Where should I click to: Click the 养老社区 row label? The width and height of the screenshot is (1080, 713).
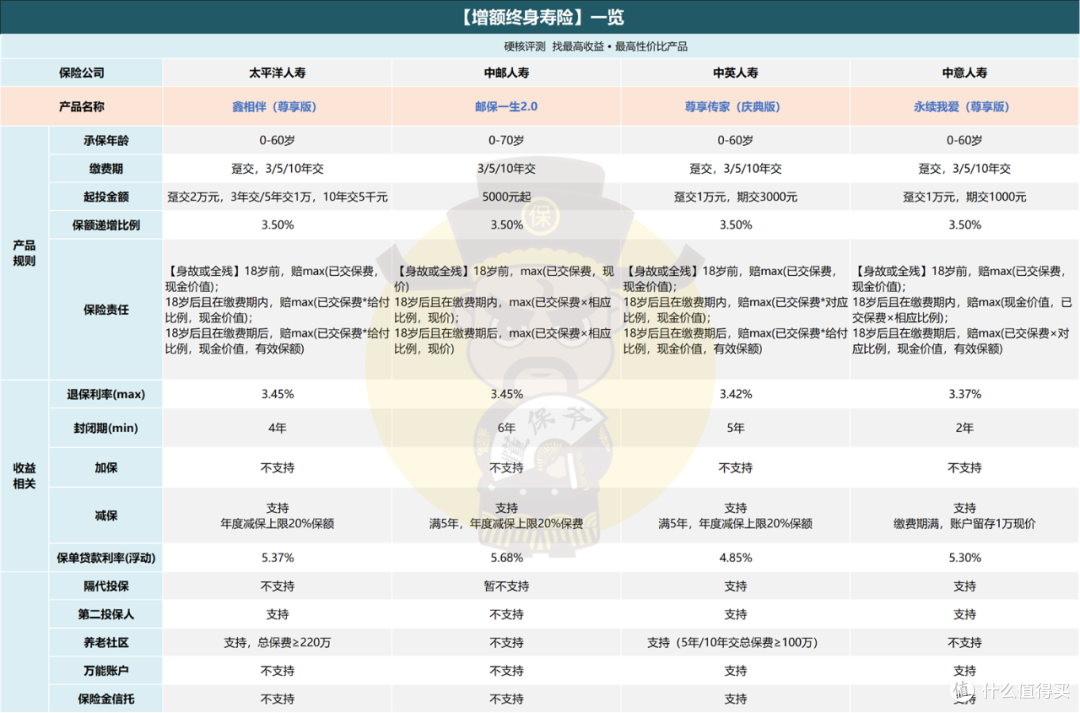coord(106,643)
